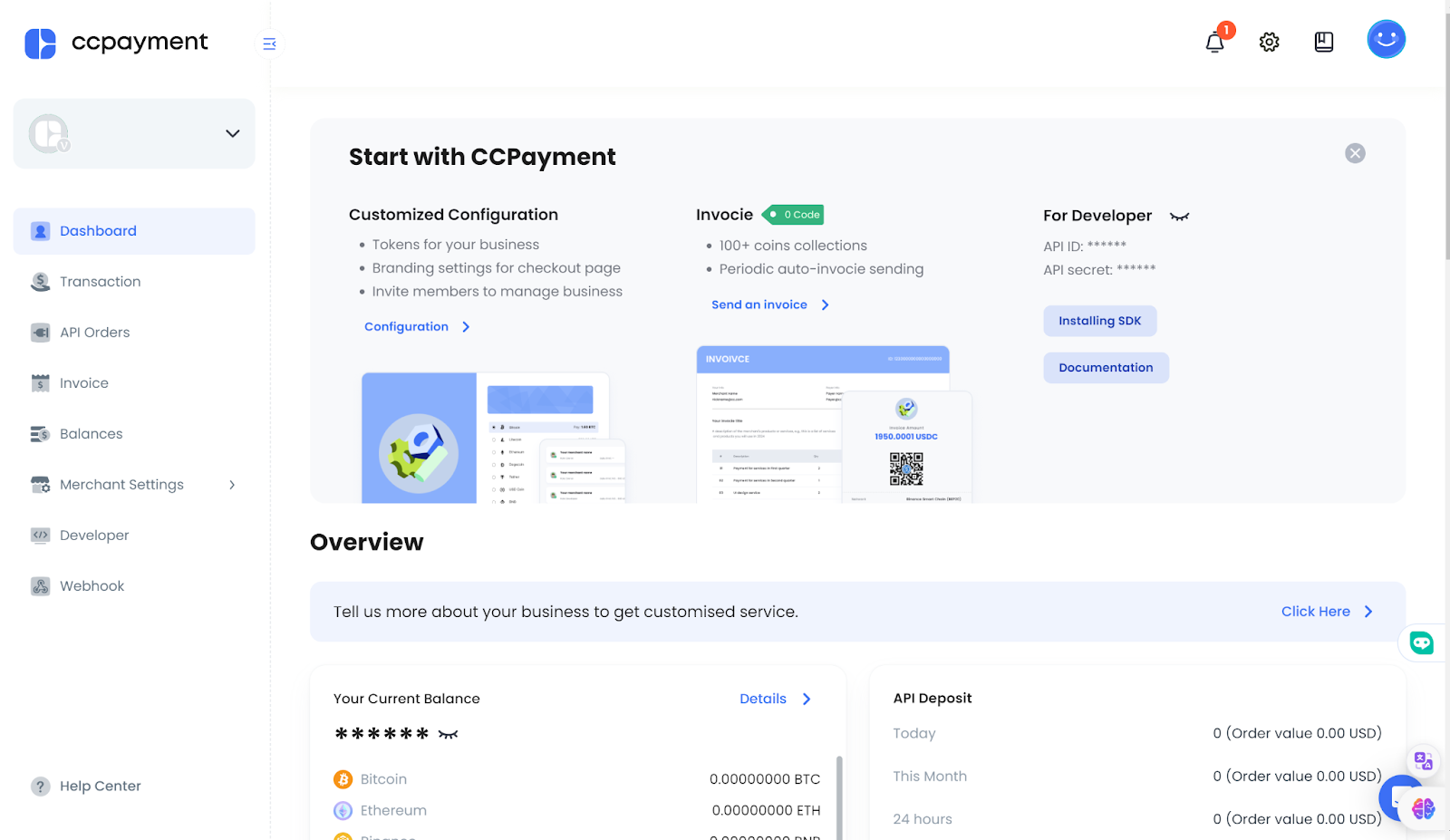
Task: Click the Dashboard sidebar icon
Action: click(41, 231)
